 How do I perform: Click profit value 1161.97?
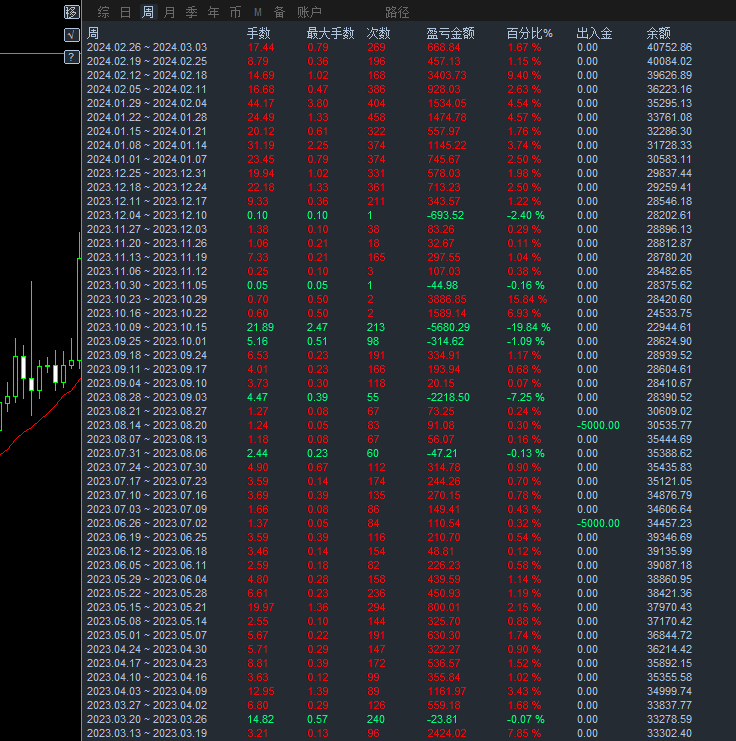click(x=447, y=691)
